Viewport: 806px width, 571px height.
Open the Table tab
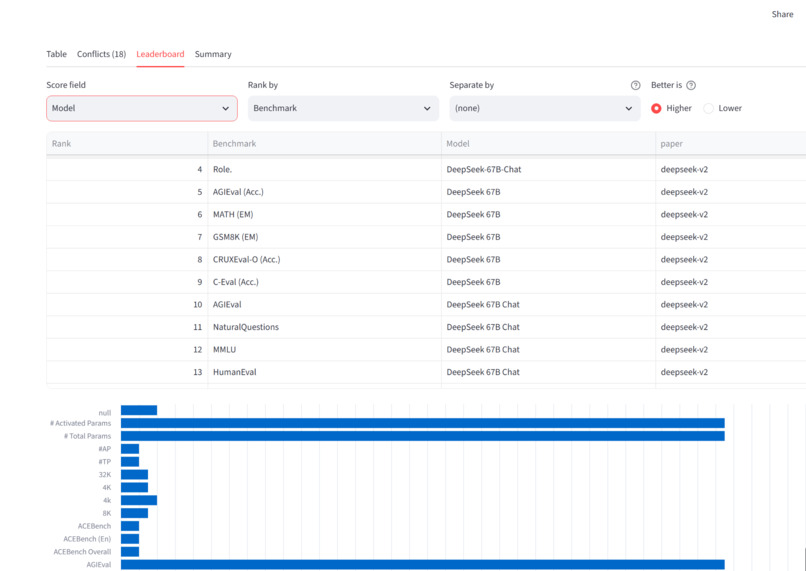coord(57,54)
